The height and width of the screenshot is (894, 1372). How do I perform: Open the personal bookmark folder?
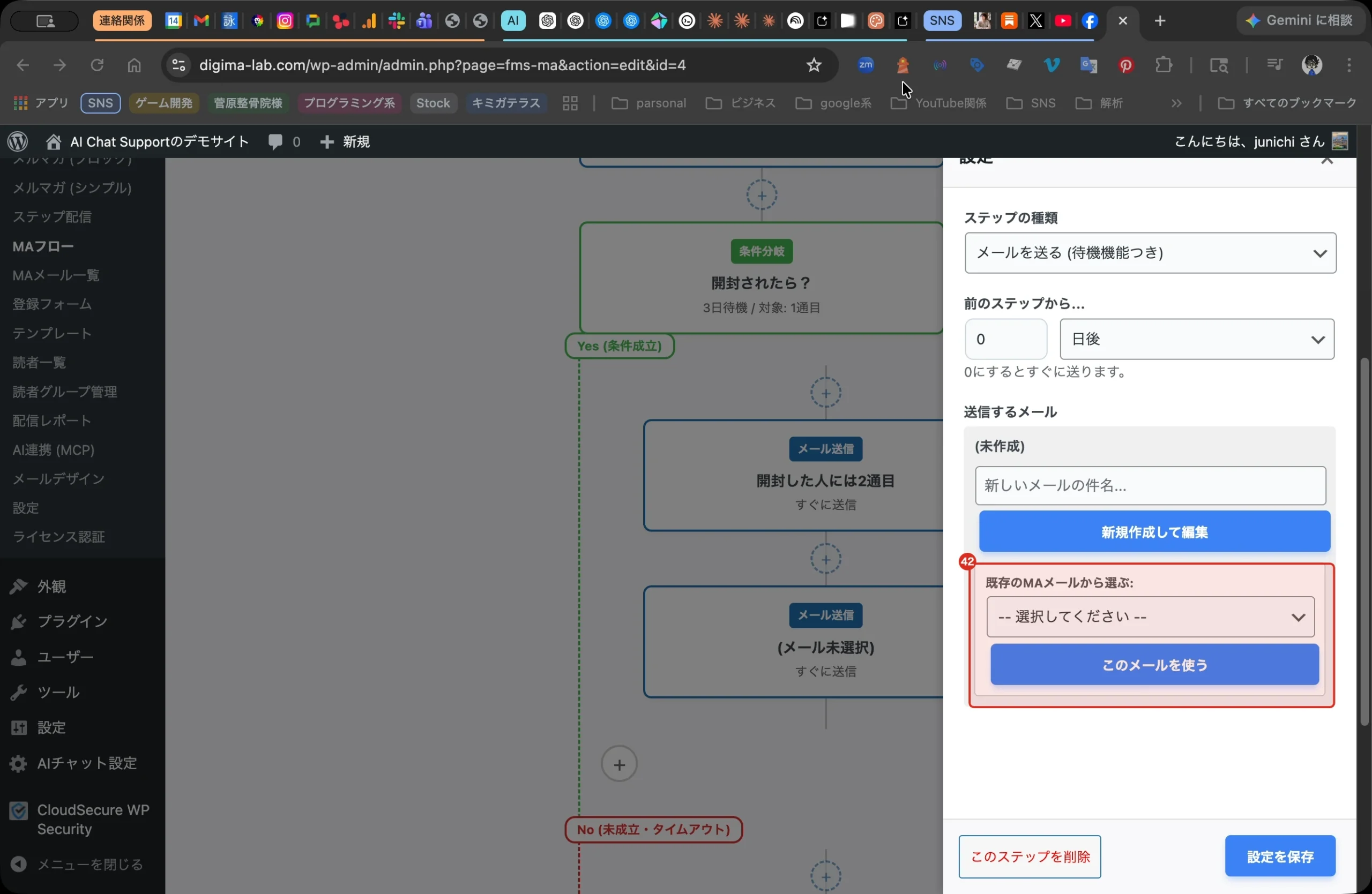[x=648, y=104]
